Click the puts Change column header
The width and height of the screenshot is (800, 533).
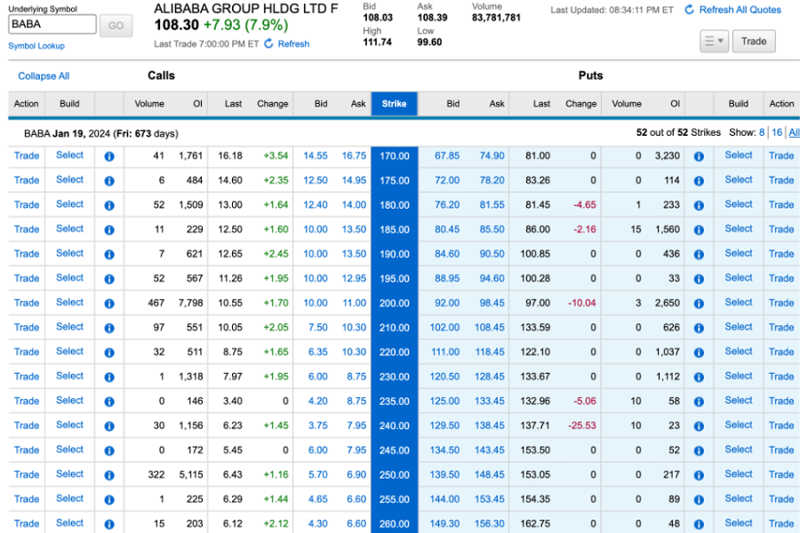(580, 104)
